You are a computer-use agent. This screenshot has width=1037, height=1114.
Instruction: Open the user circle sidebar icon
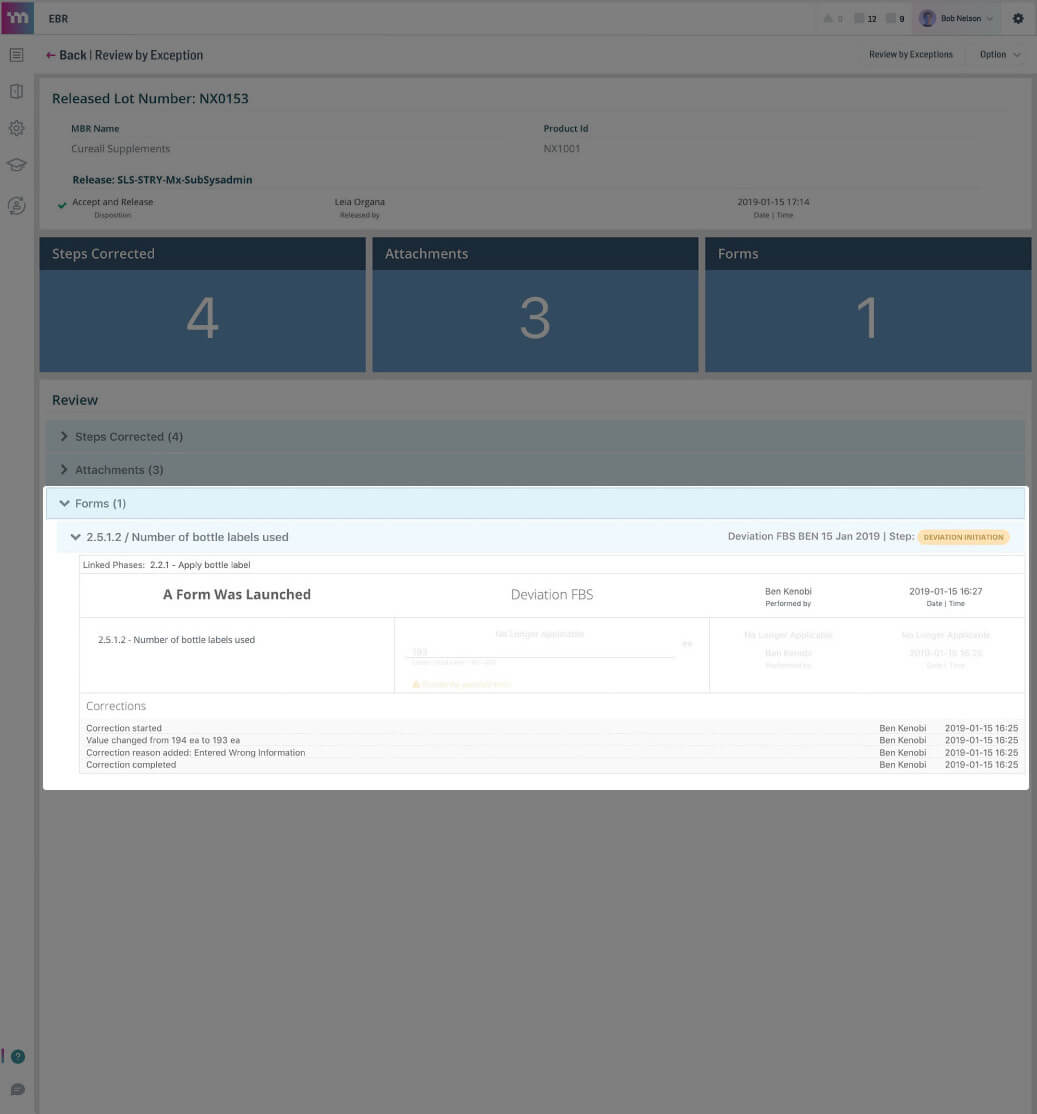(16, 205)
